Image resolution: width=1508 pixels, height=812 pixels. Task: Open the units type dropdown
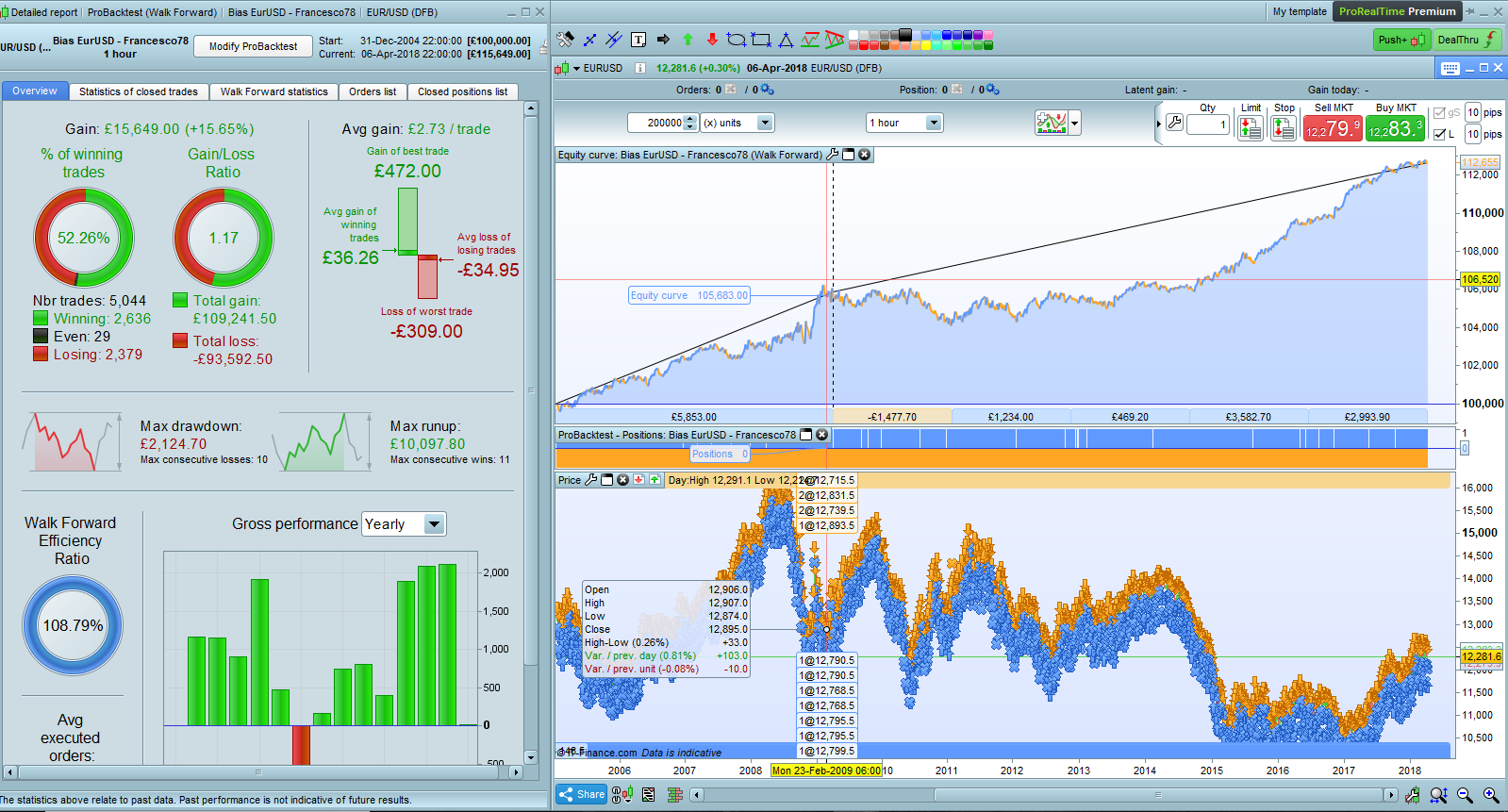click(x=737, y=123)
